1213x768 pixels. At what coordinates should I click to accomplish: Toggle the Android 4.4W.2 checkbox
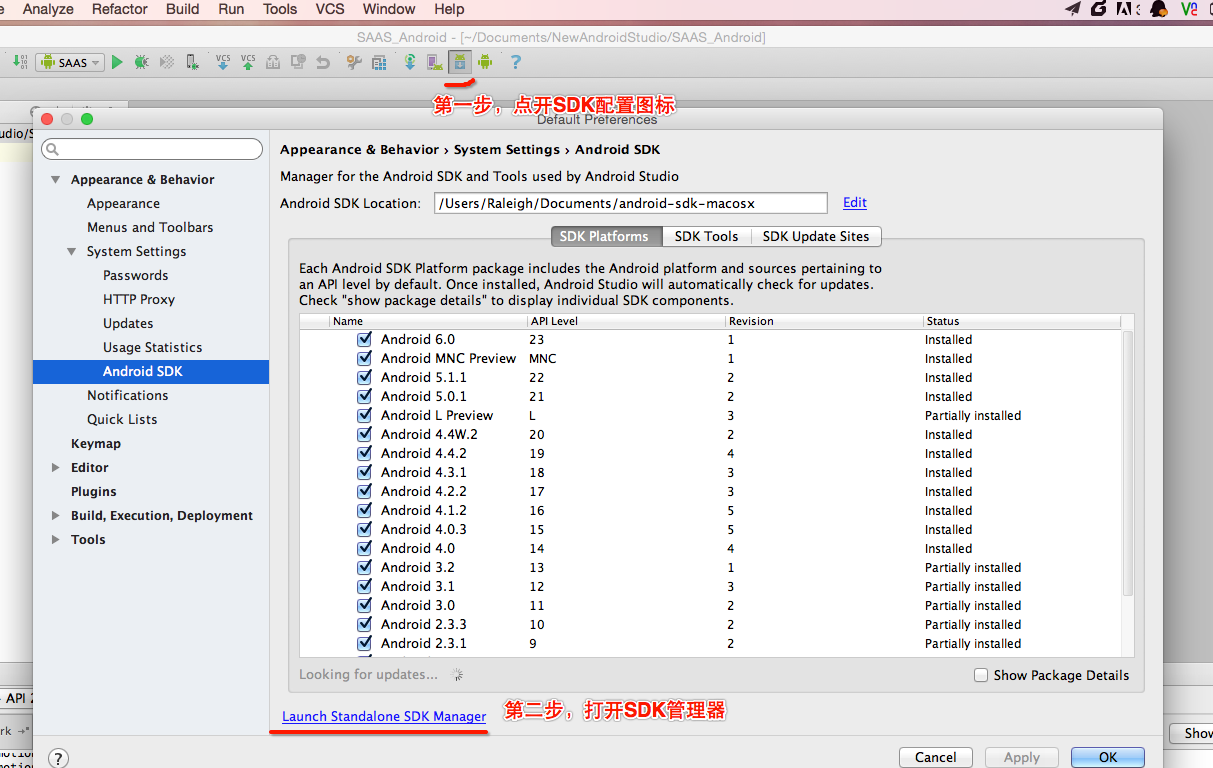(364, 434)
